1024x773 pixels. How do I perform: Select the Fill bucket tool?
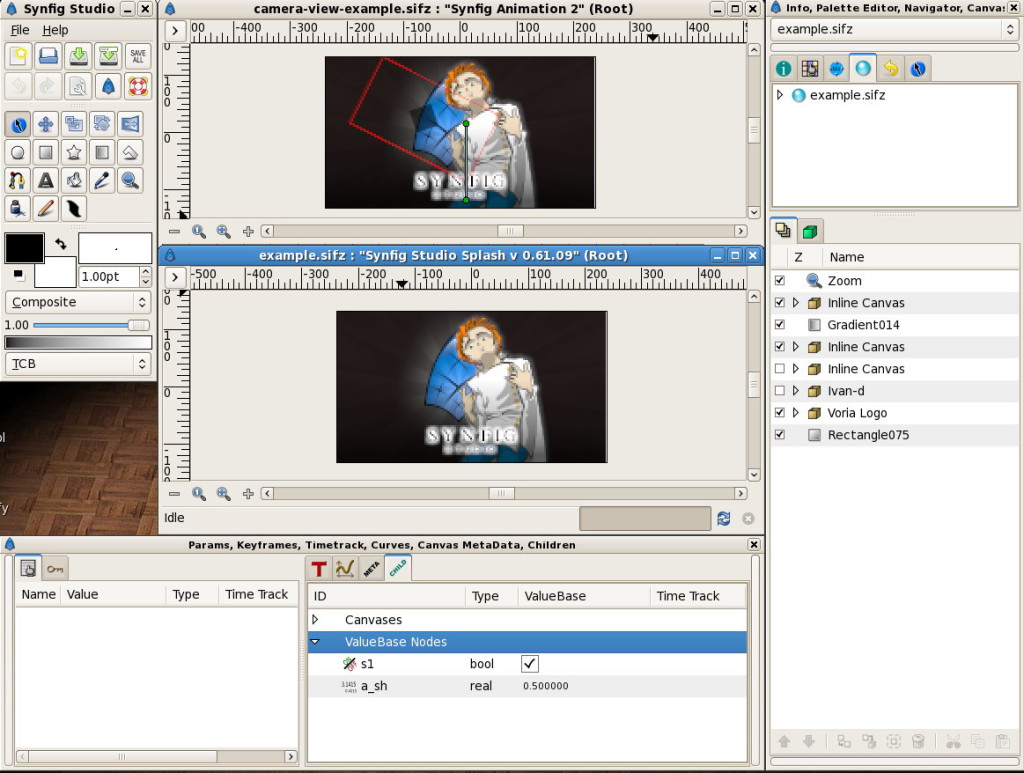coord(74,180)
